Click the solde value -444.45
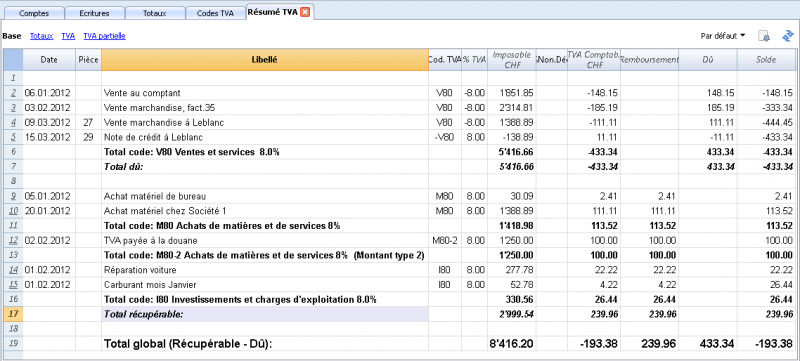 pyautogui.click(x=766, y=123)
